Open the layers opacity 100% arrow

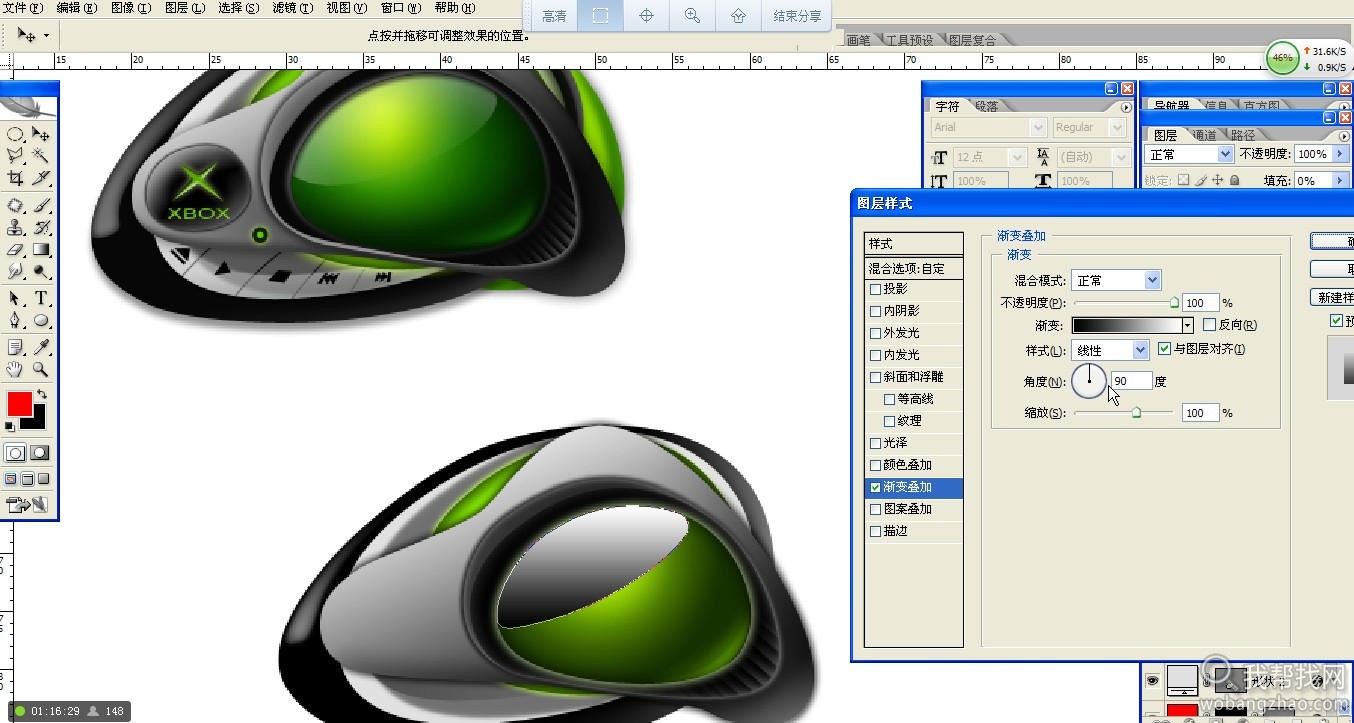click(x=1339, y=154)
